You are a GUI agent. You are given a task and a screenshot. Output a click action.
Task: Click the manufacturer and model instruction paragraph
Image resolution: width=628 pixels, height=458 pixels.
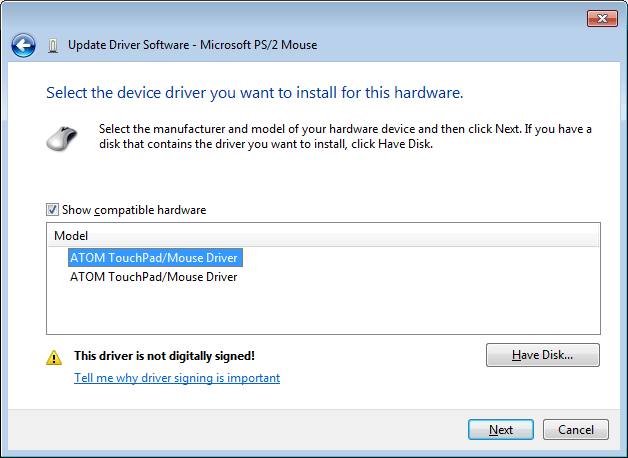[345, 136]
